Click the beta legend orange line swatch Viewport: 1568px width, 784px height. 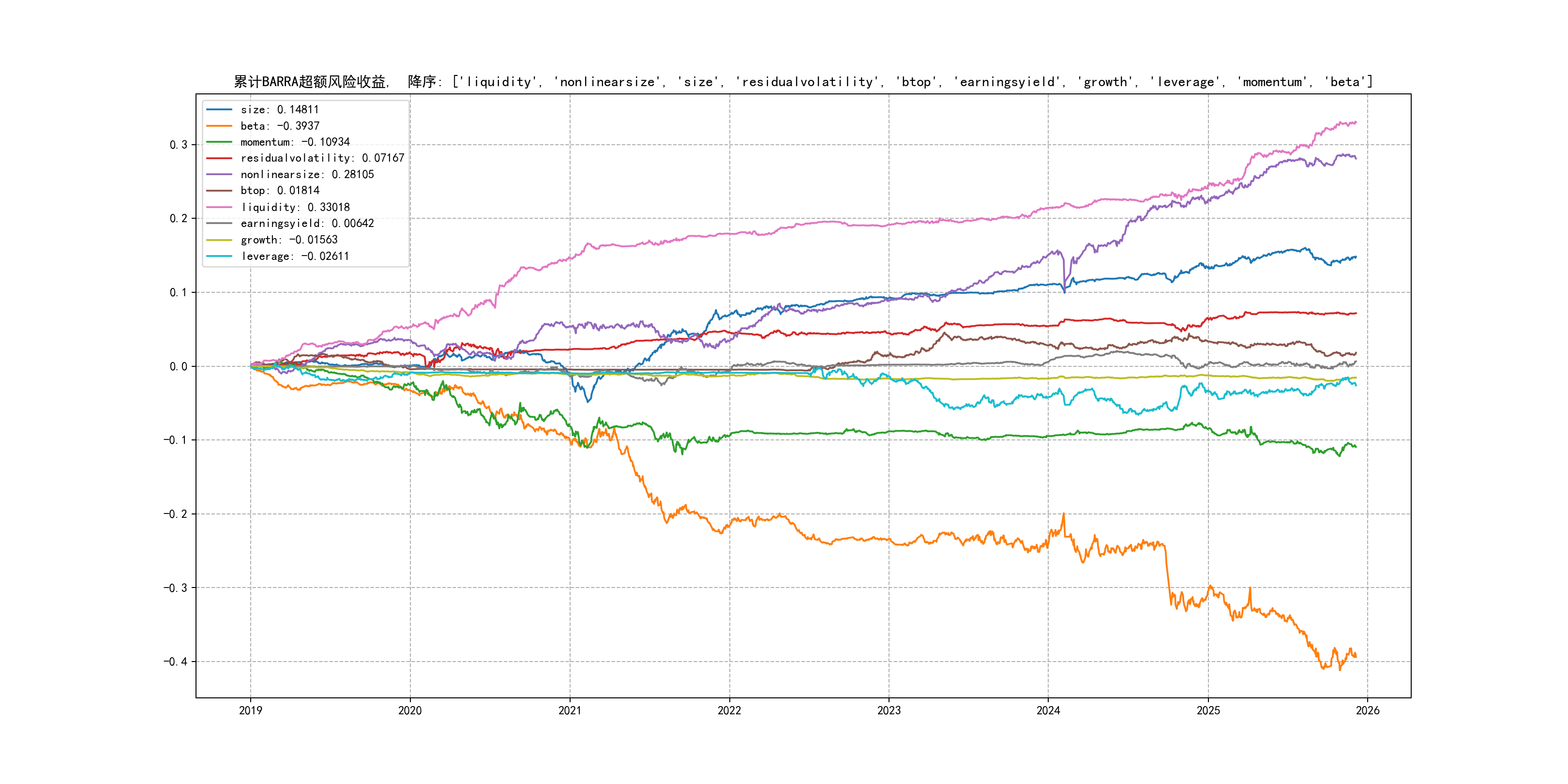tap(219, 126)
